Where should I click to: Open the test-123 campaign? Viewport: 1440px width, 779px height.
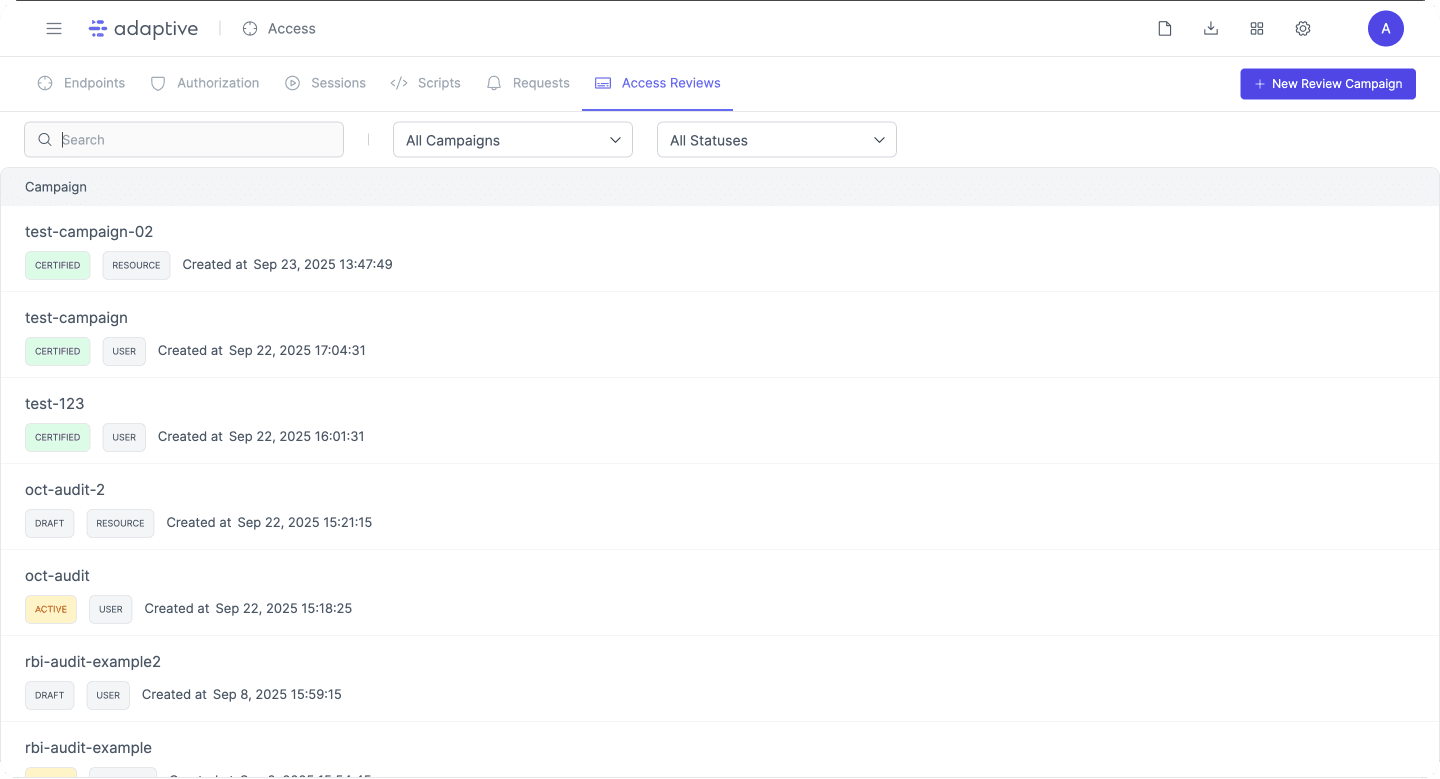click(55, 404)
